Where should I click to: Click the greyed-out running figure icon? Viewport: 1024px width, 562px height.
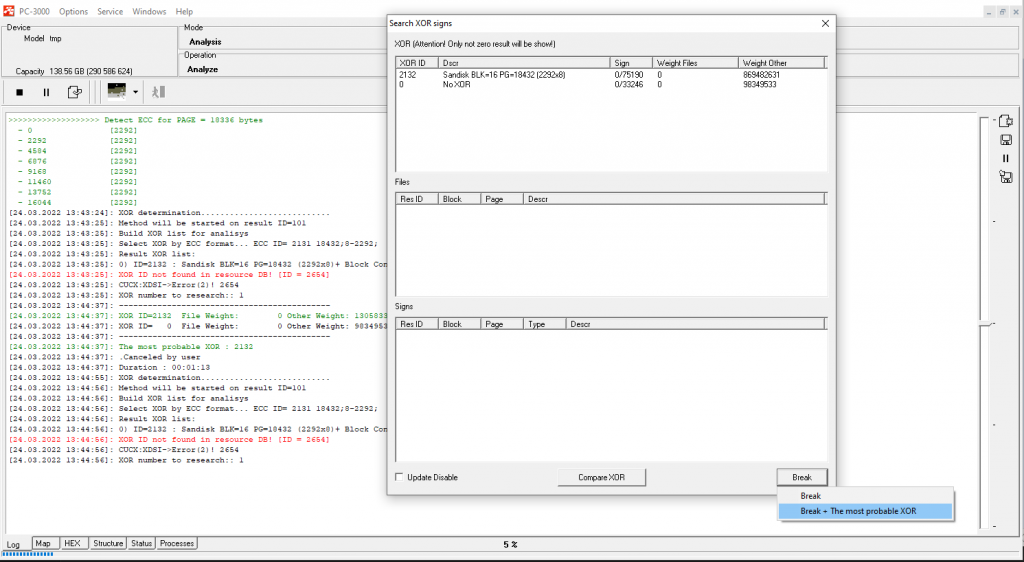click(x=158, y=92)
